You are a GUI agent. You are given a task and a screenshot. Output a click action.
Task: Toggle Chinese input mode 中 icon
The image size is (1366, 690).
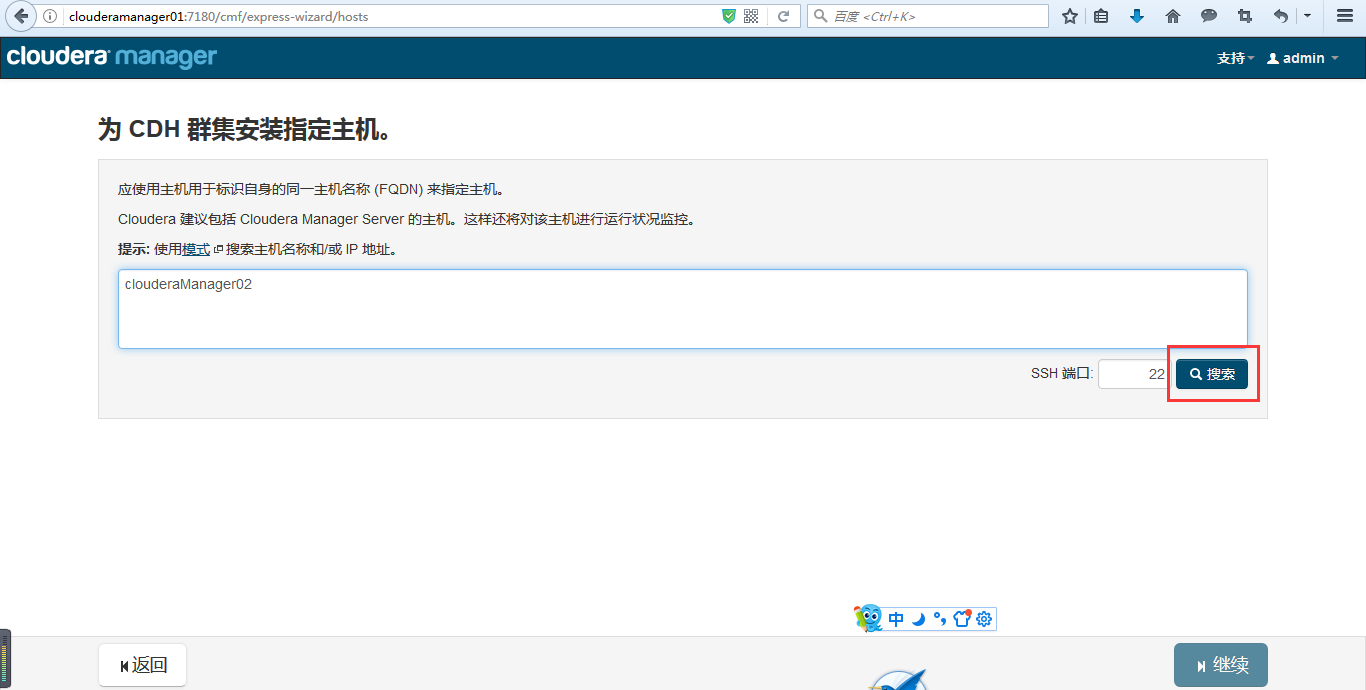click(896, 619)
